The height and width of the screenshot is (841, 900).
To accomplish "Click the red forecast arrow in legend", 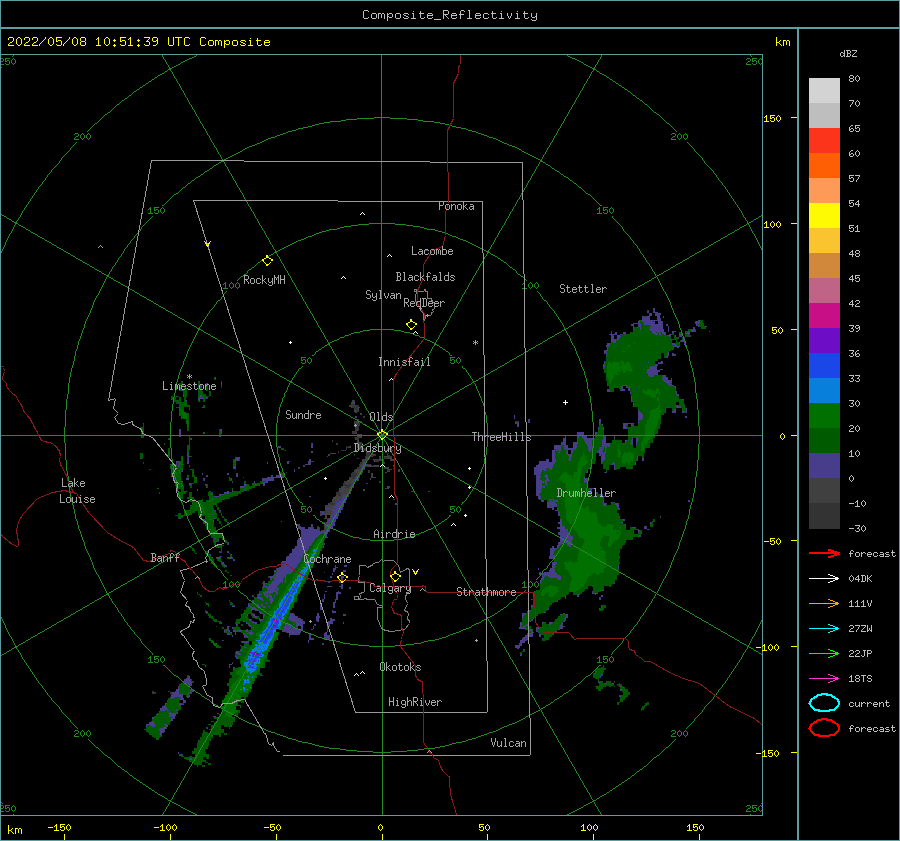I will (824, 553).
